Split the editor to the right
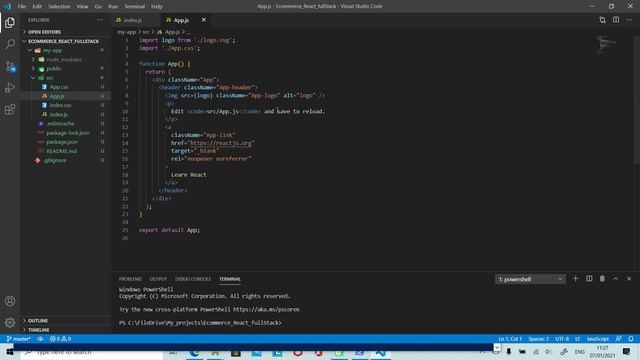Viewport: 640px width, 360px height. coord(616,20)
